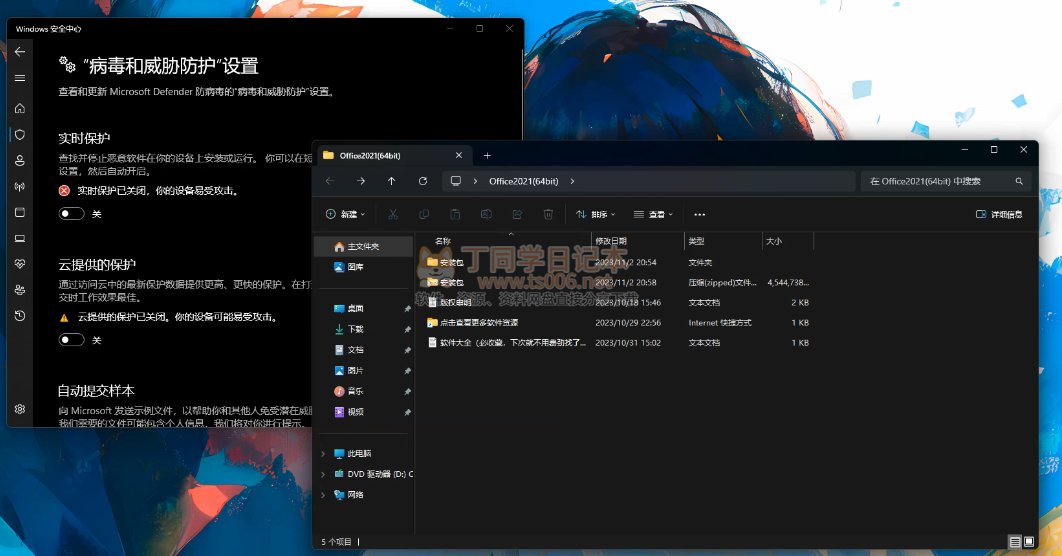Image resolution: width=1062 pixels, height=556 pixels.
Task: Click Explorer forward arrow
Action: (x=360, y=181)
